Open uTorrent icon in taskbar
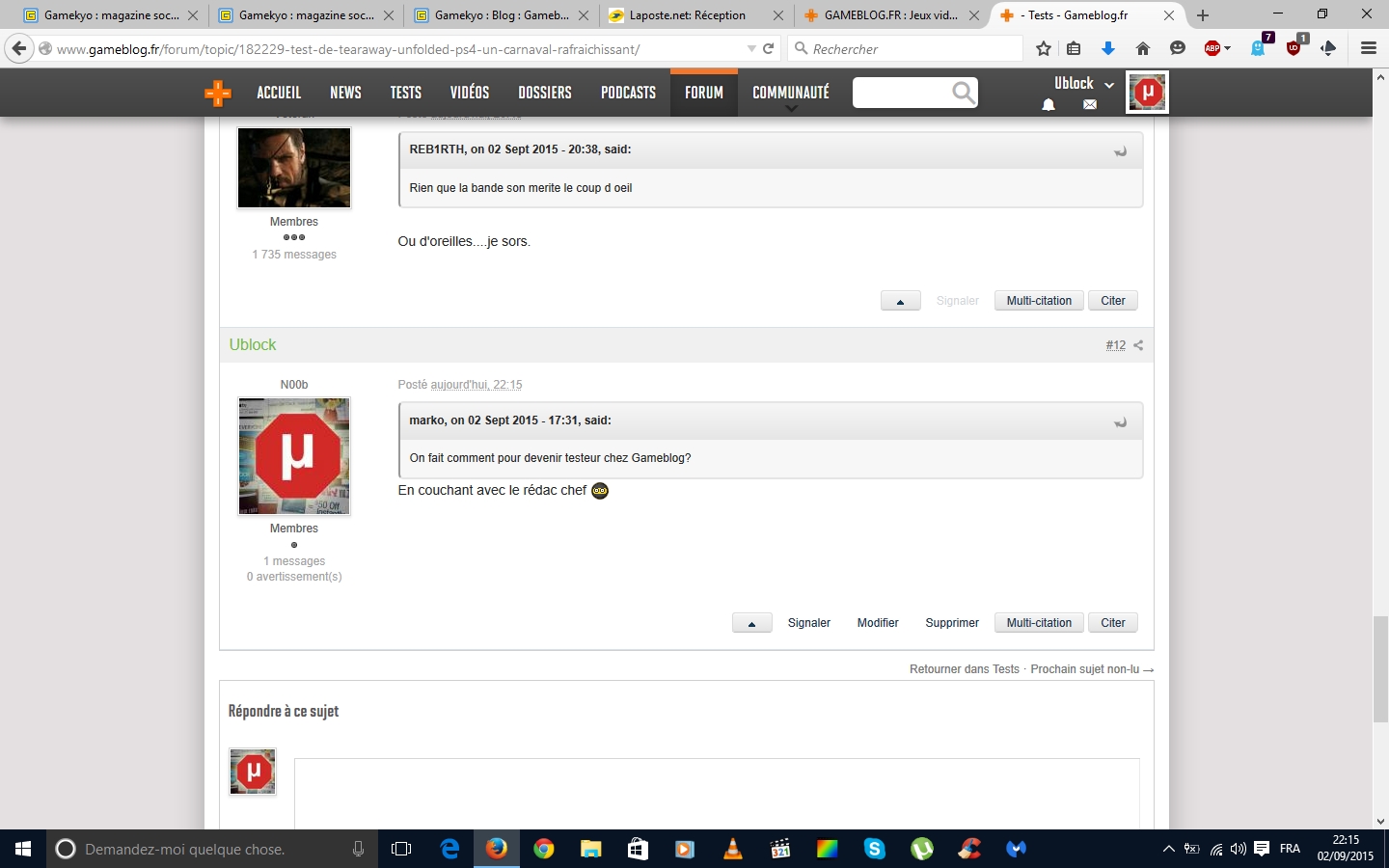1389x868 pixels. 922,849
